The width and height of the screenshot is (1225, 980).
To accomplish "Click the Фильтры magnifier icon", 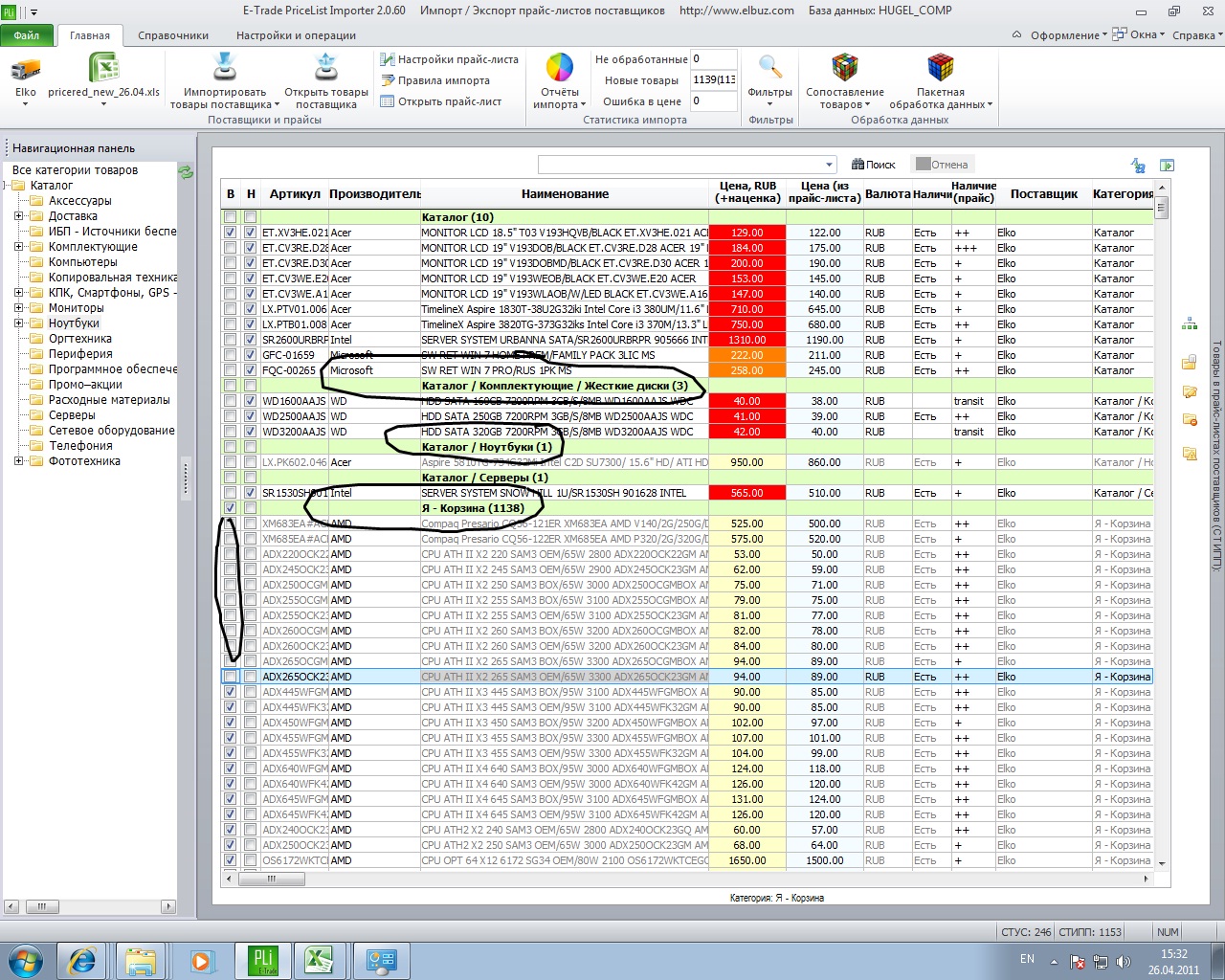I will click(x=770, y=68).
